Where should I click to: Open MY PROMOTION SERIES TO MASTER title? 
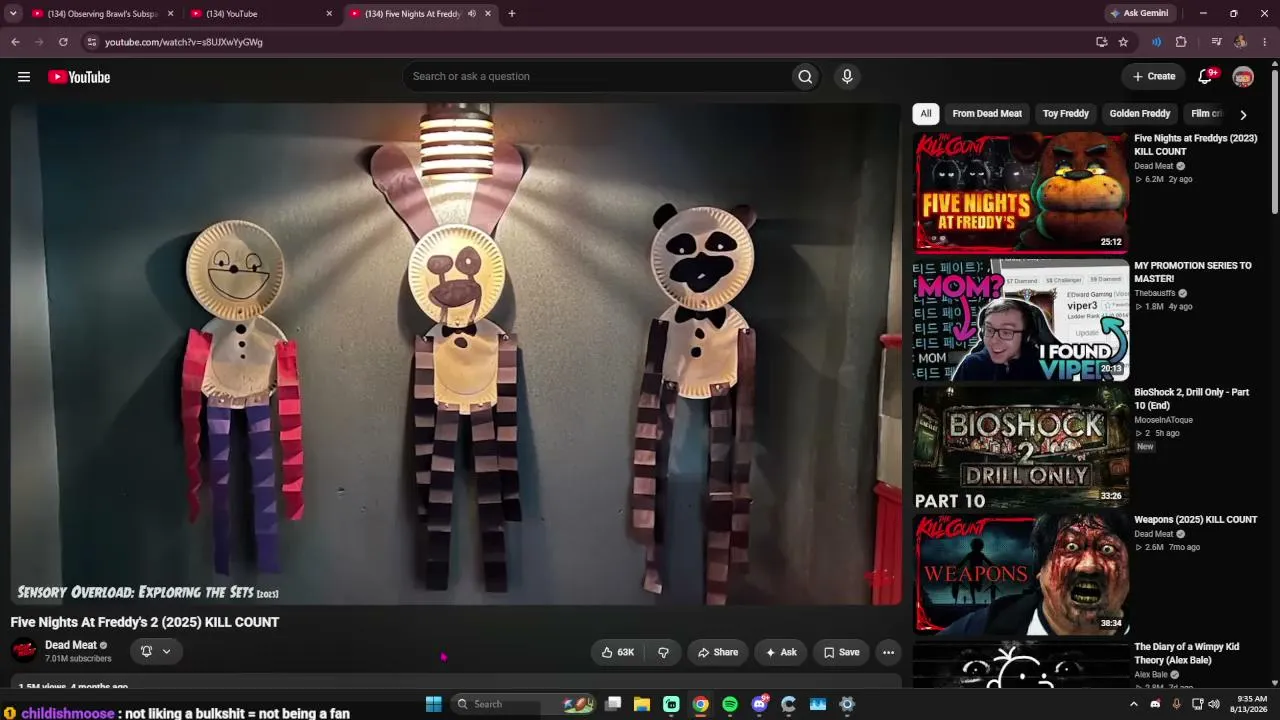1192,272
